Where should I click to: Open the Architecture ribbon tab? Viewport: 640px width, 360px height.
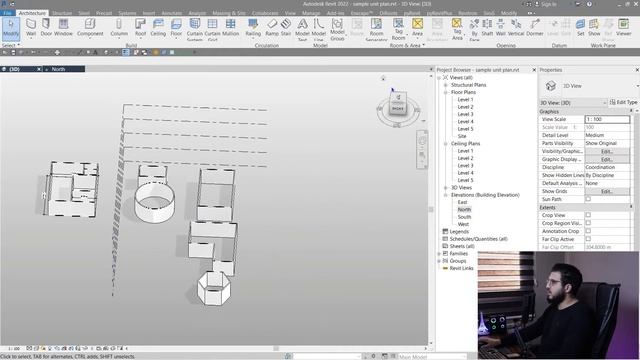32,13
